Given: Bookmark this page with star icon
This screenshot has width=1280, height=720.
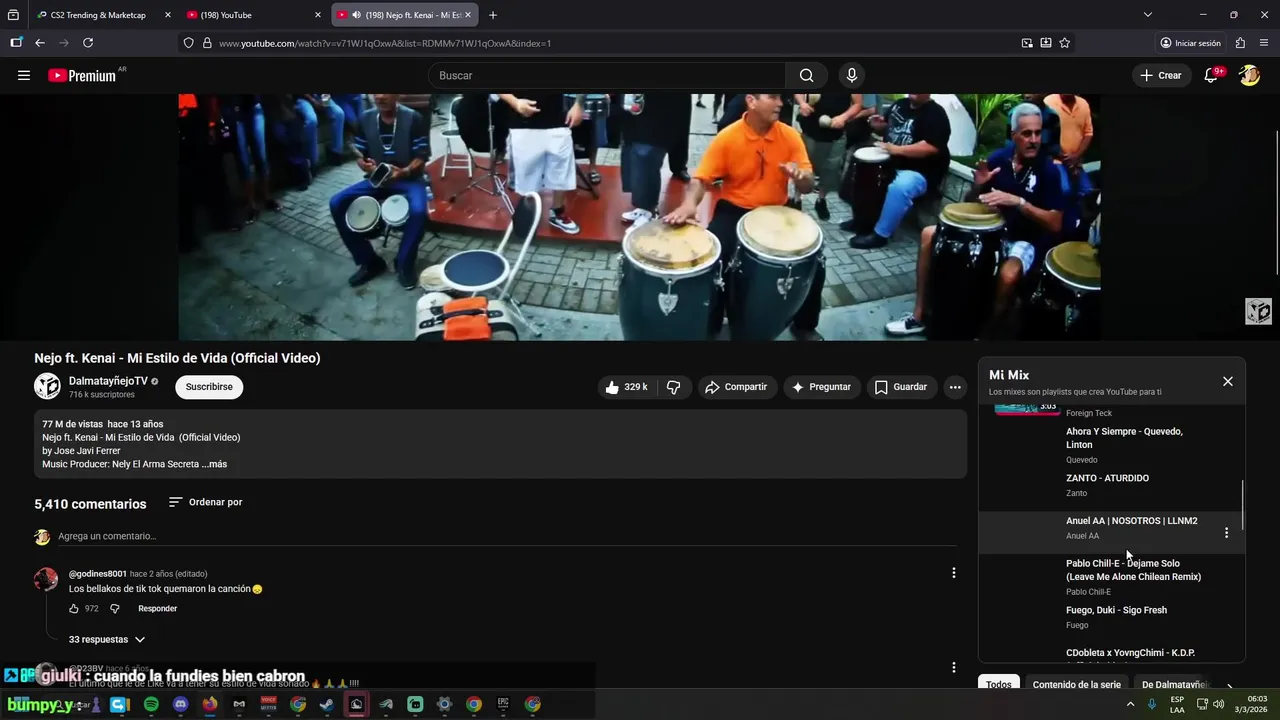Looking at the screenshot, I should point(1065,43).
